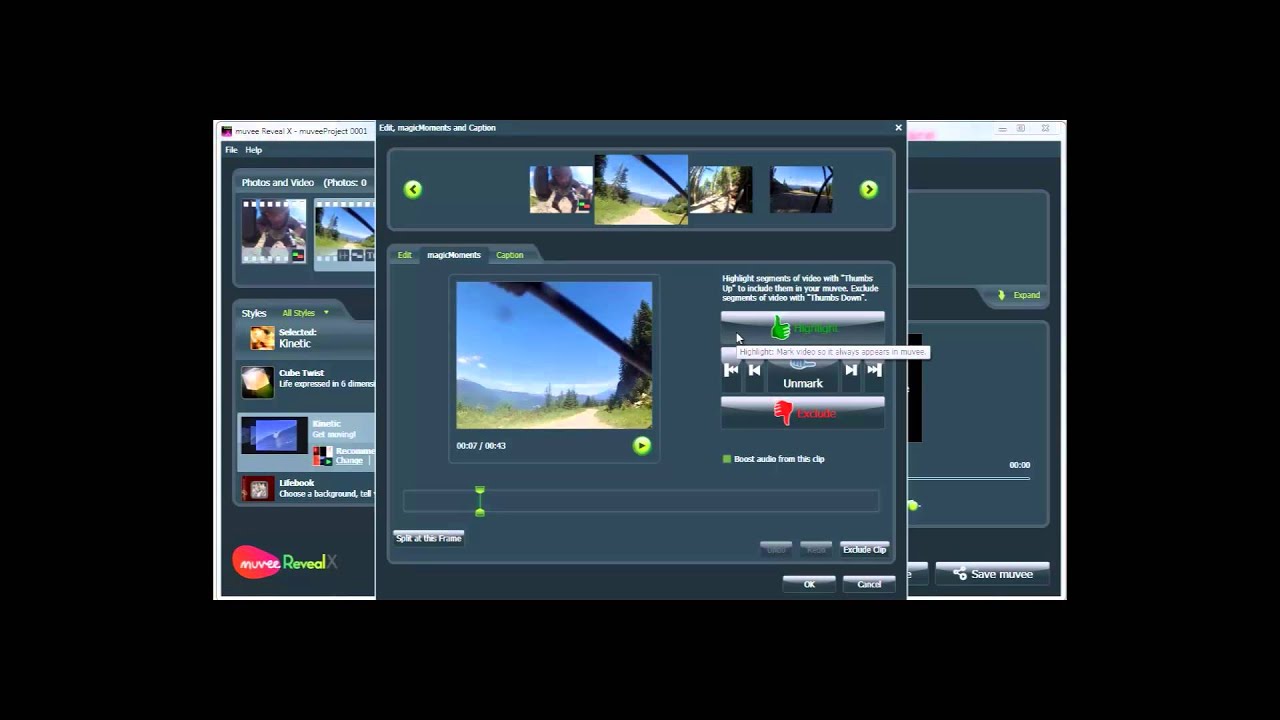Click the Change link under Kinetic style

click(x=349, y=461)
